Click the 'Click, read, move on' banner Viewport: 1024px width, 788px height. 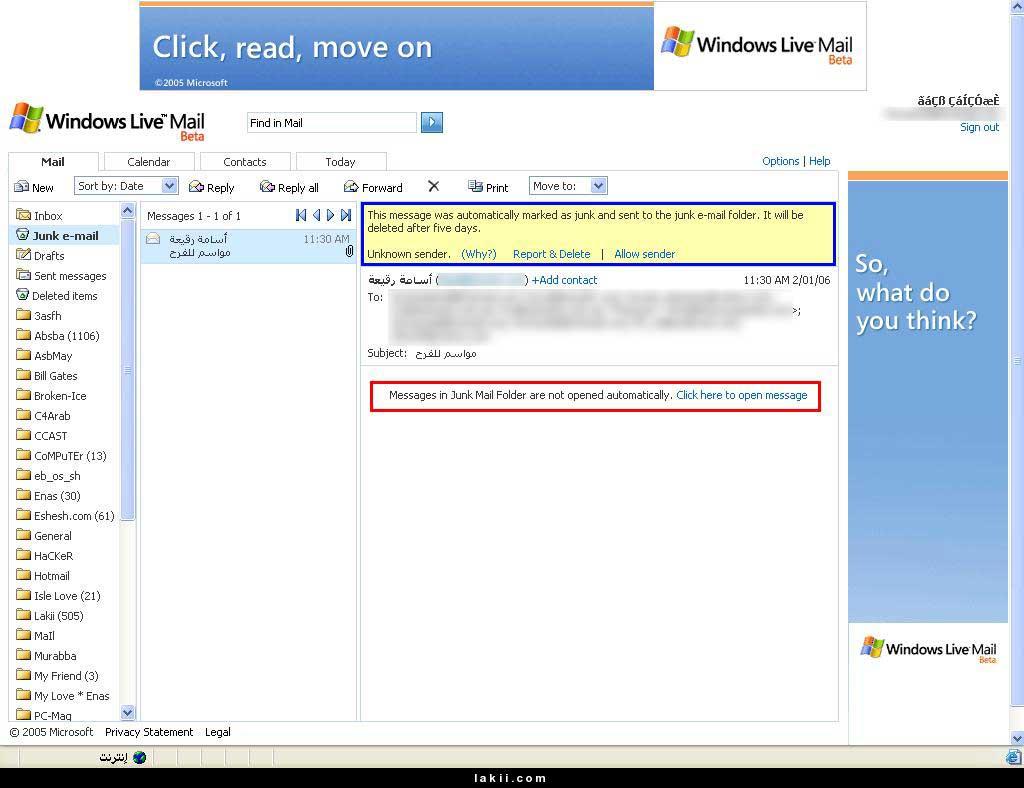coord(503,46)
